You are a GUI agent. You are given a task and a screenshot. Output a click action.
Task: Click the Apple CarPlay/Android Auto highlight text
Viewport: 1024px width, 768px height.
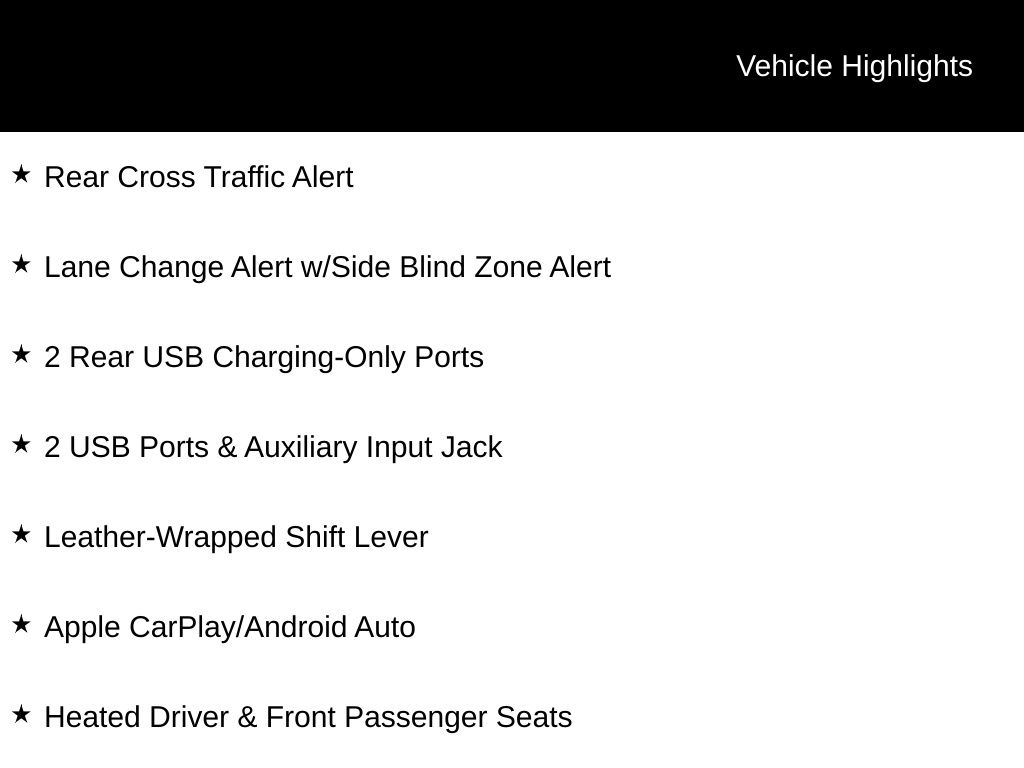pyautogui.click(x=230, y=627)
